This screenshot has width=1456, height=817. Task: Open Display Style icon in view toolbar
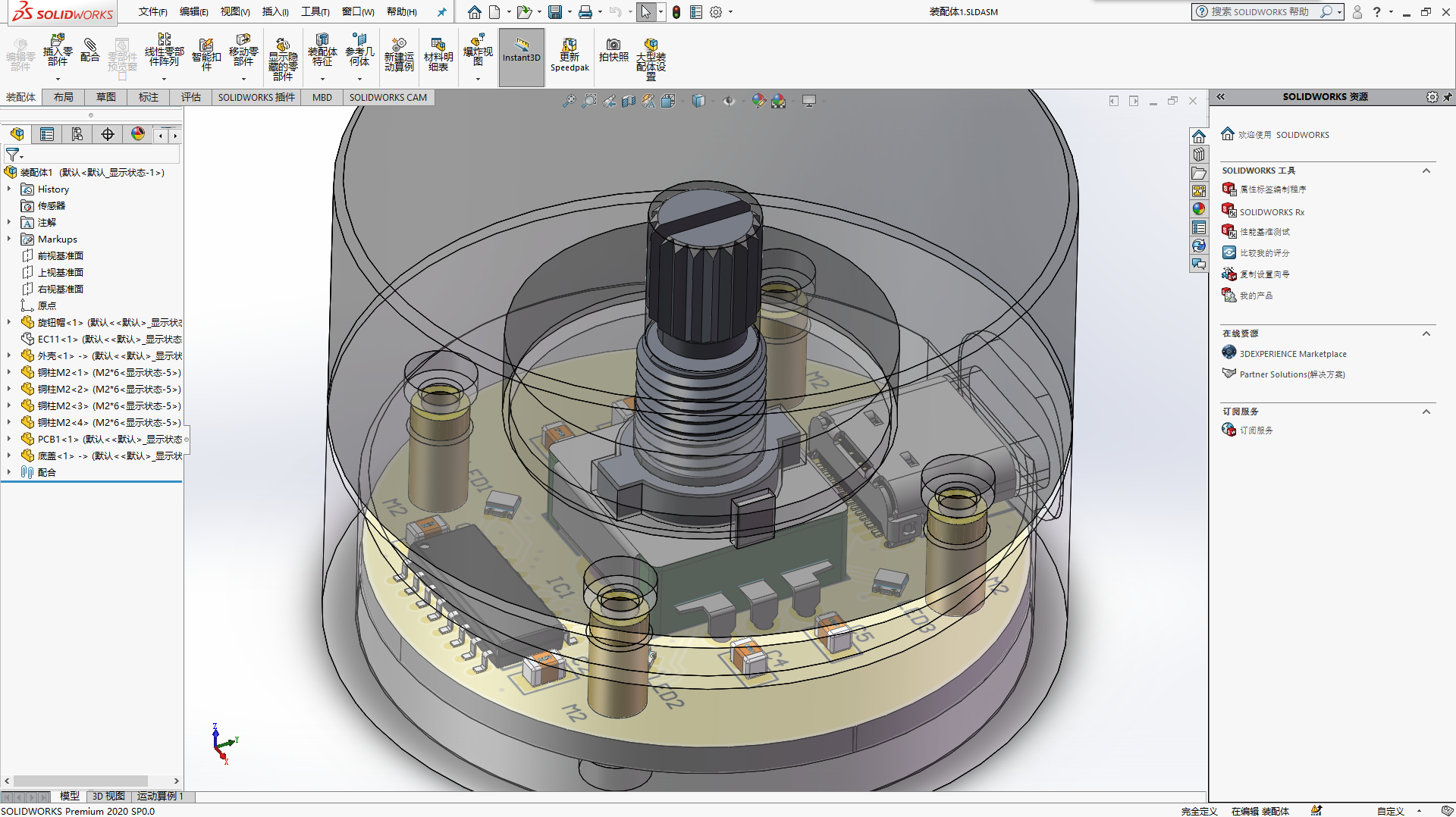coord(698,101)
